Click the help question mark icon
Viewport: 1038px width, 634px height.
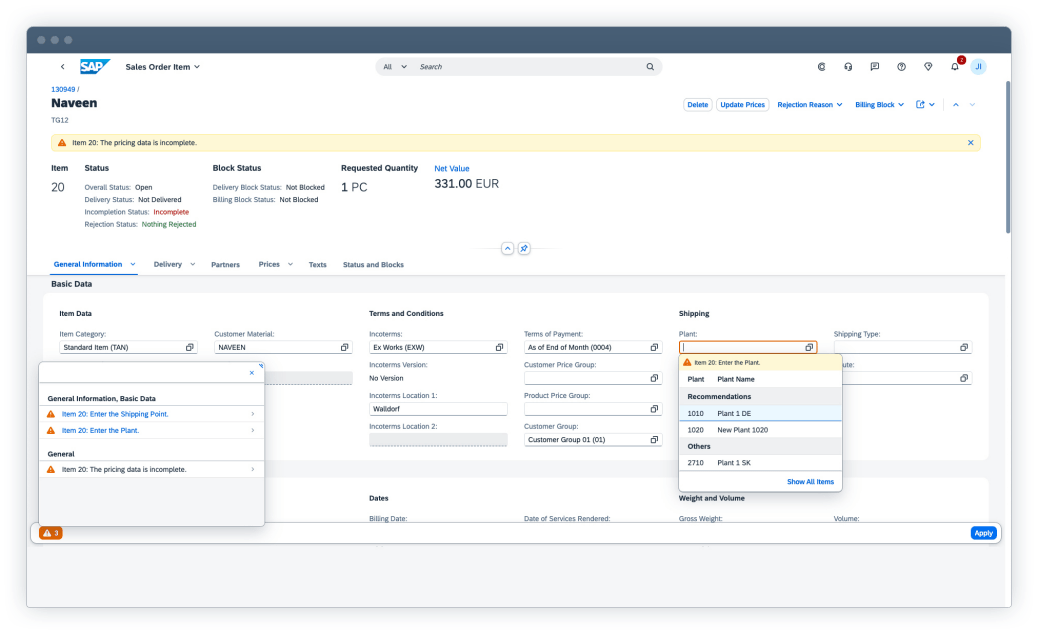tap(901, 67)
